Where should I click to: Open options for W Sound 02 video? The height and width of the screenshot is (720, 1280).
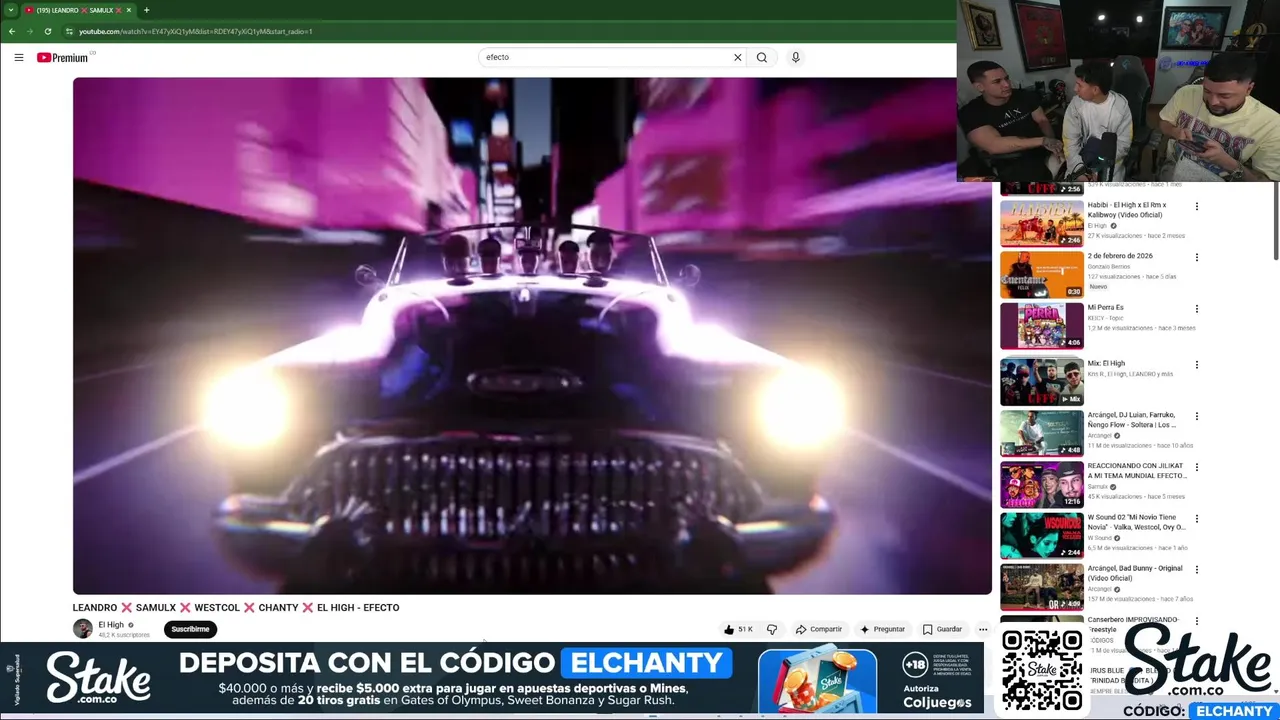1196,520
